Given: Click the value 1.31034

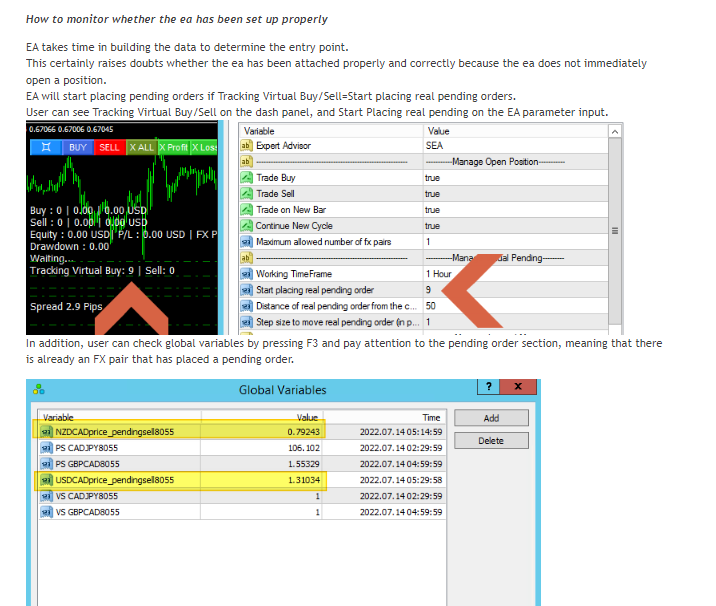Looking at the screenshot, I should (304, 480).
